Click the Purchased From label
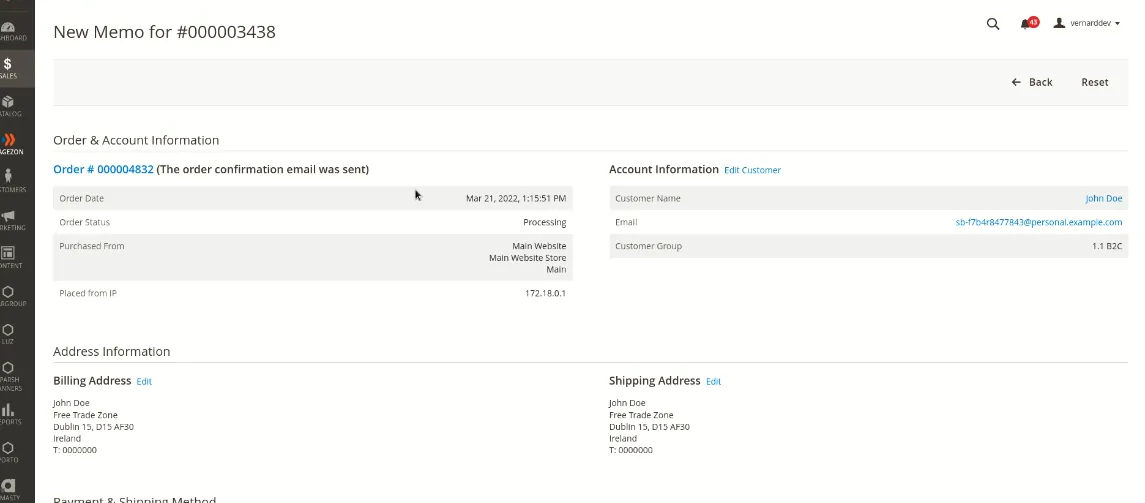This screenshot has width=1145, height=503. pos(91,246)
